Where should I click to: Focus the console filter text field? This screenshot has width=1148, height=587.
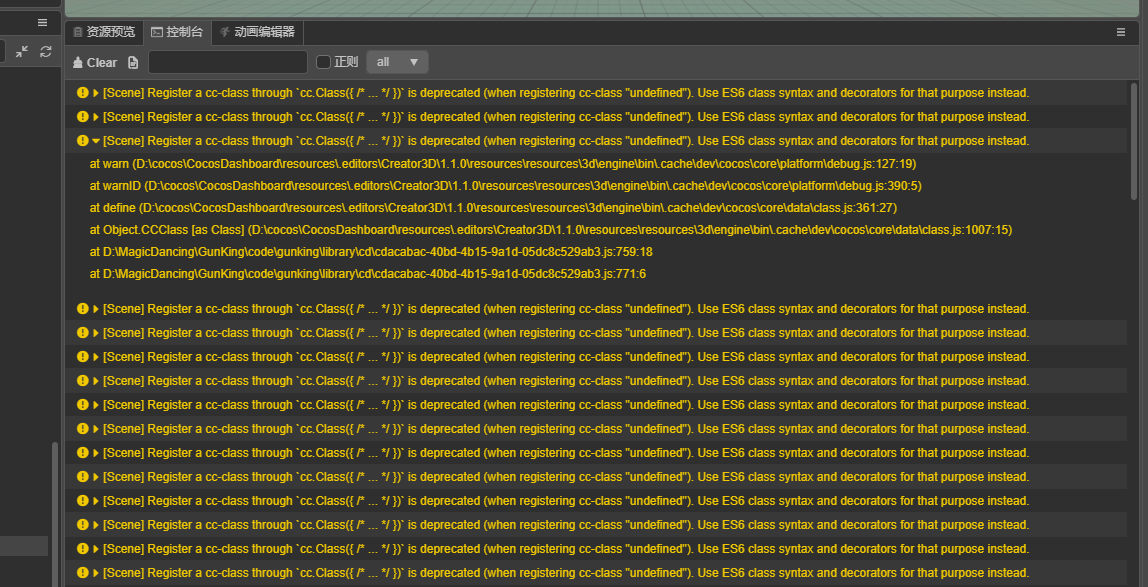(228, 62)
